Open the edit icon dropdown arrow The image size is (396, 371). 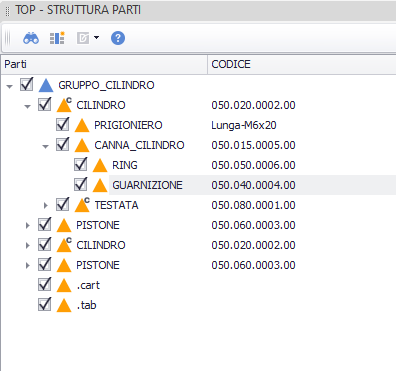[96, 38]
